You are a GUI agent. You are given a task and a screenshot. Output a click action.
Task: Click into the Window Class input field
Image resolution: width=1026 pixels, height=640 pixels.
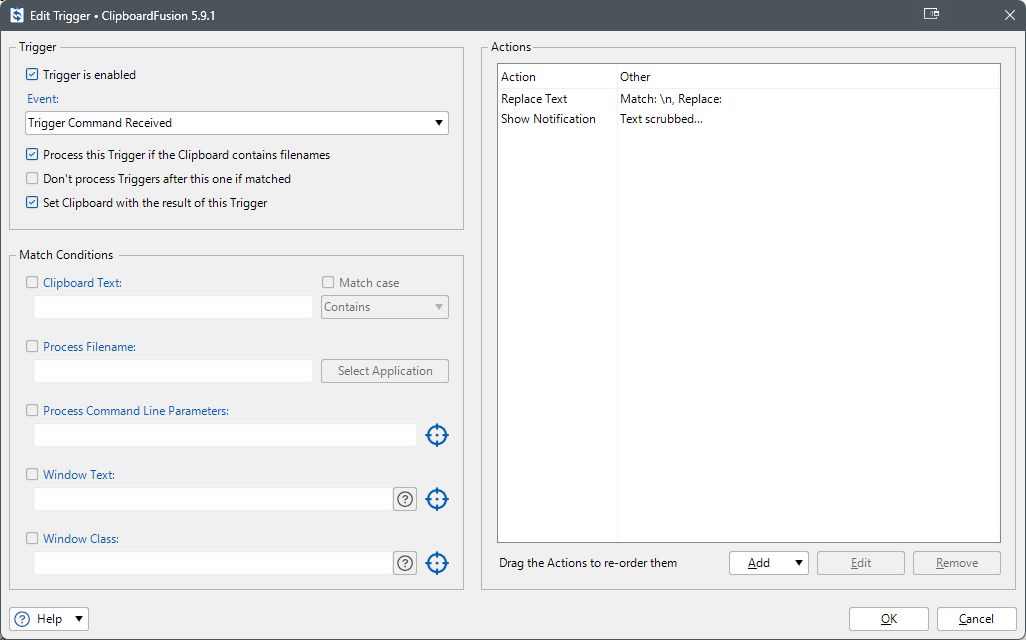(x=212, y=563)
